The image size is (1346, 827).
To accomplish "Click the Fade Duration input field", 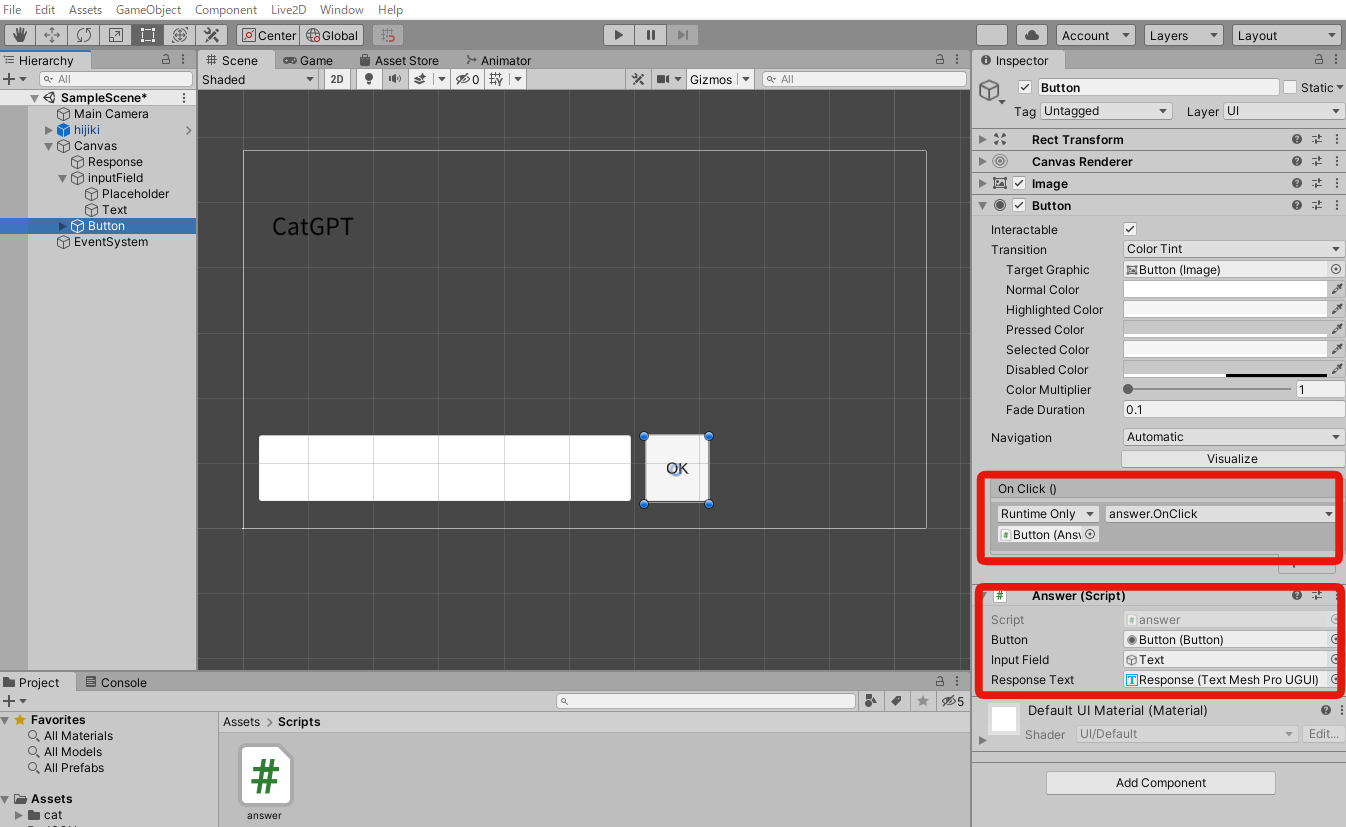I will 1232,409.
